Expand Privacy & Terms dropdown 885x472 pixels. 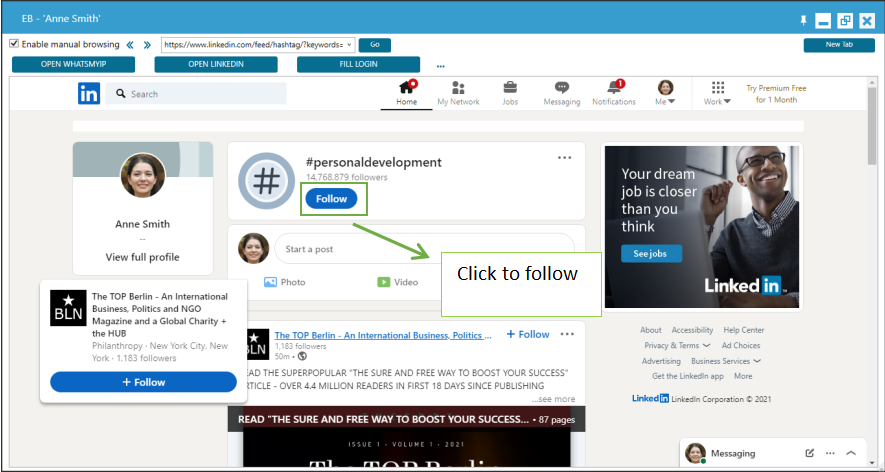(x=677, y=346)
